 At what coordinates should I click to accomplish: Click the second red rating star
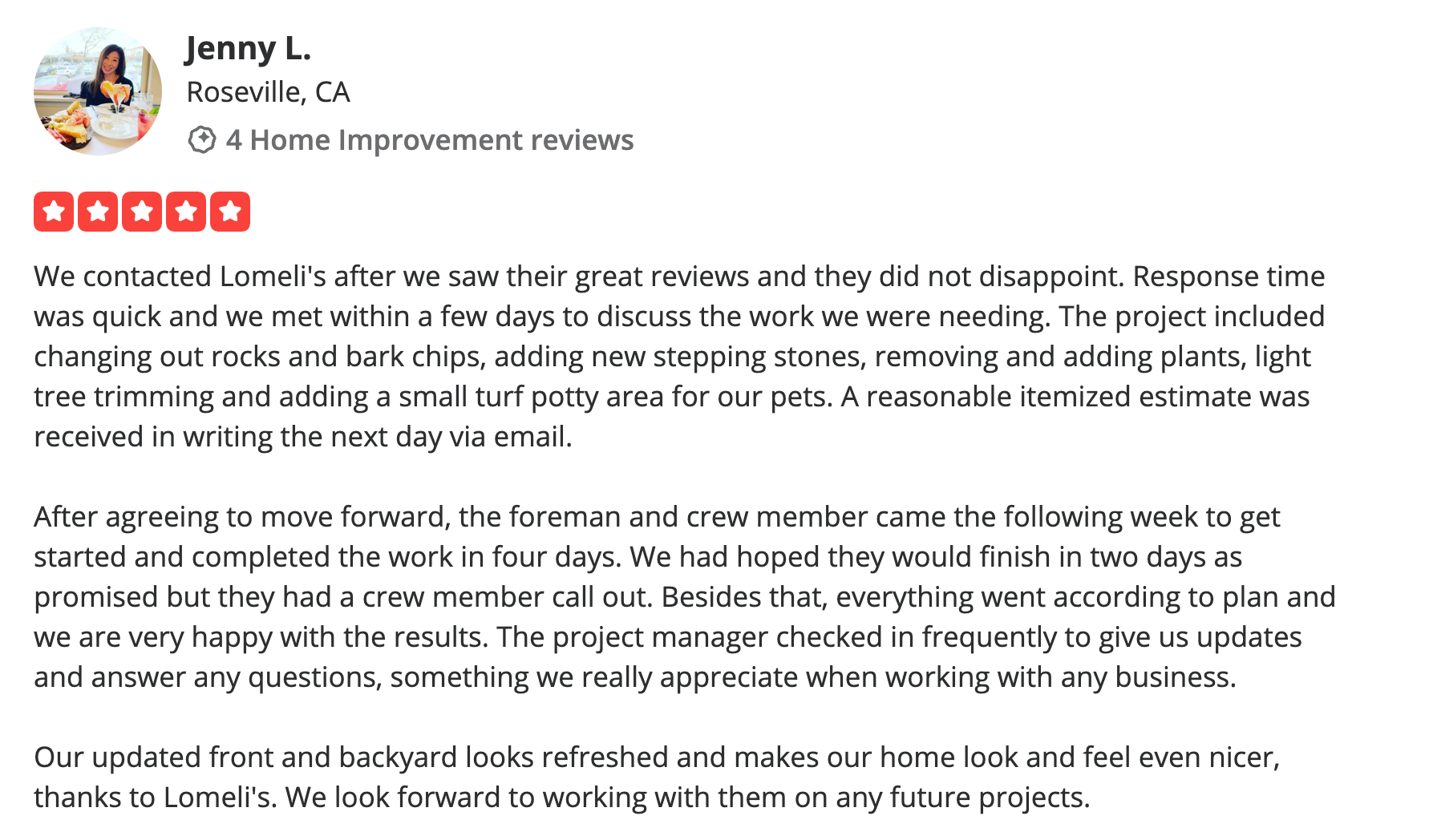pyautogui.click(x=98, y=212)
